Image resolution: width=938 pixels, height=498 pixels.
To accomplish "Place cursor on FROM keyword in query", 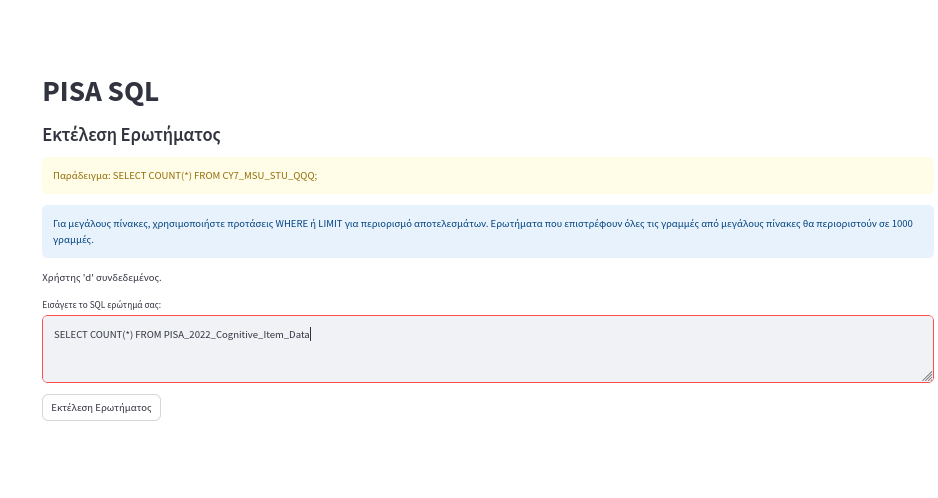I will 148,335.
